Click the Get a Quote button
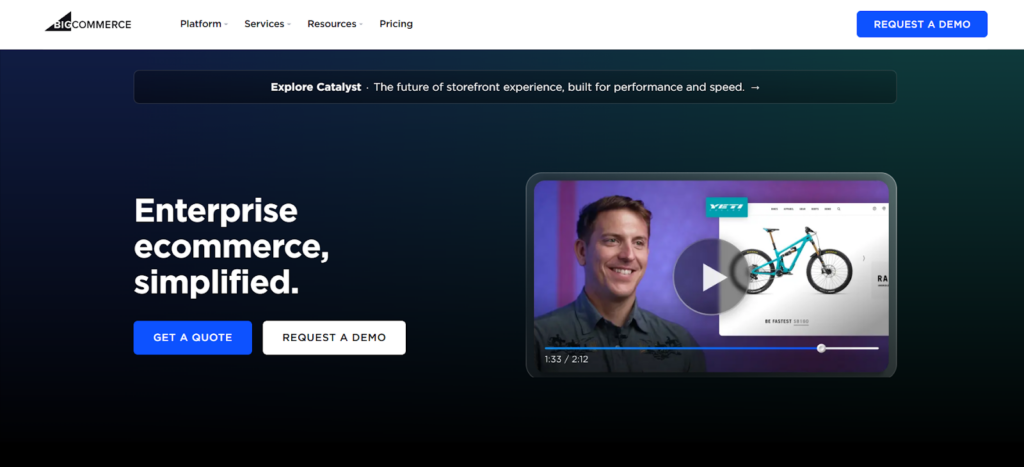Screen dimensions: 1024x467 coord(193,338)
